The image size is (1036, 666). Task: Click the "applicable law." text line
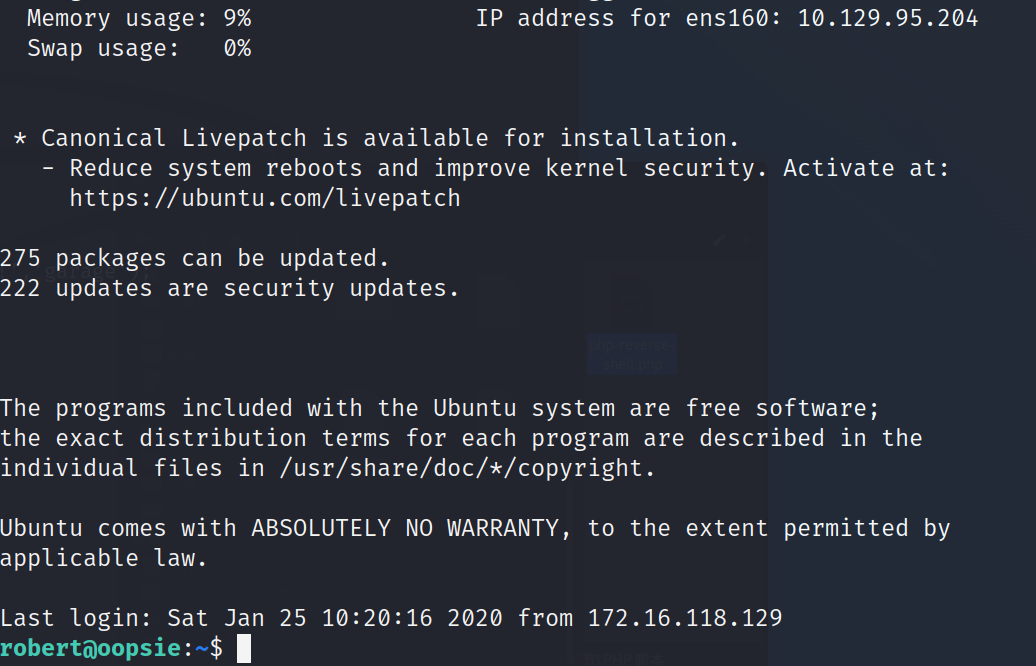[x=104, y=558]
